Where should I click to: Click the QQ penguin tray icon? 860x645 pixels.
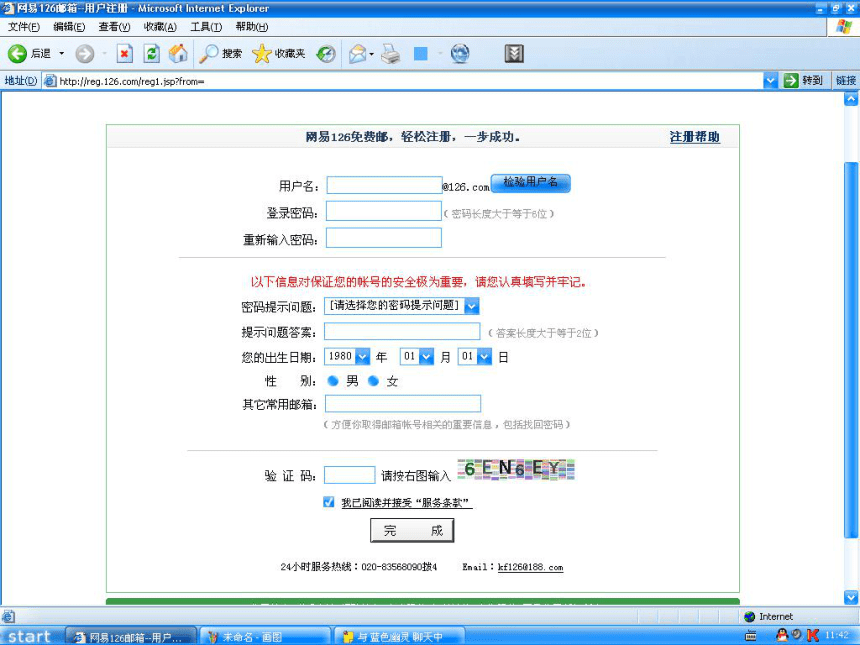782,635
